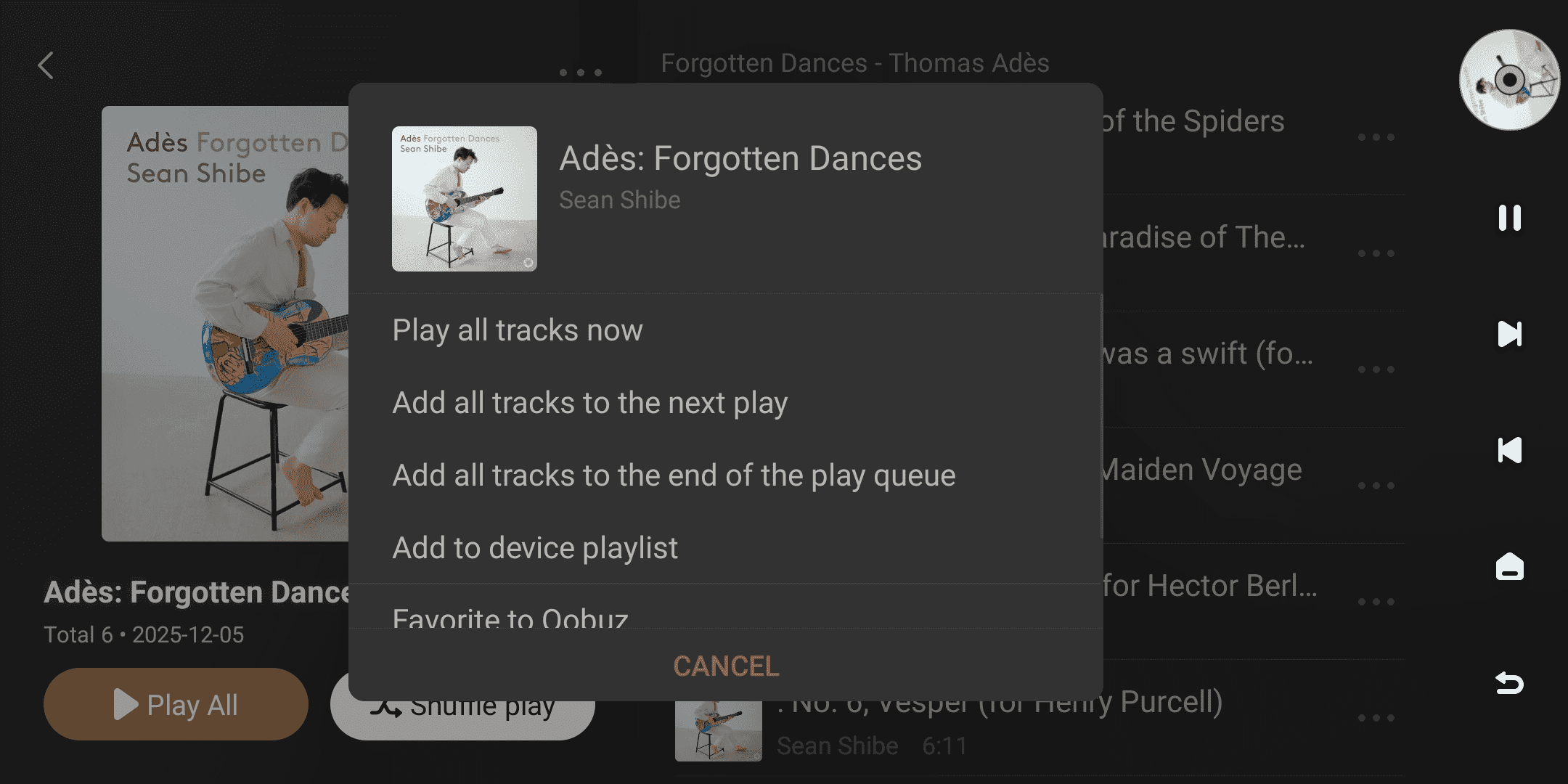
Task: Open the now-playing disc thumbnail
Action: 1509,80
